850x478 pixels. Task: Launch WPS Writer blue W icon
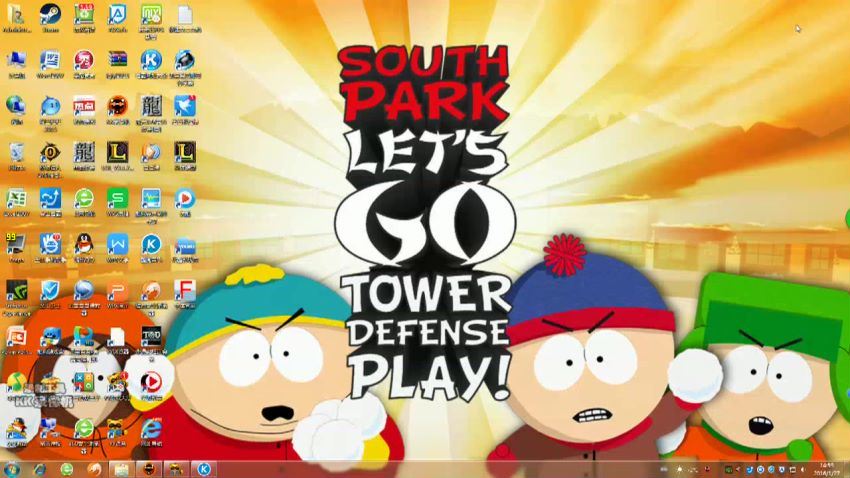pos(117,244)
